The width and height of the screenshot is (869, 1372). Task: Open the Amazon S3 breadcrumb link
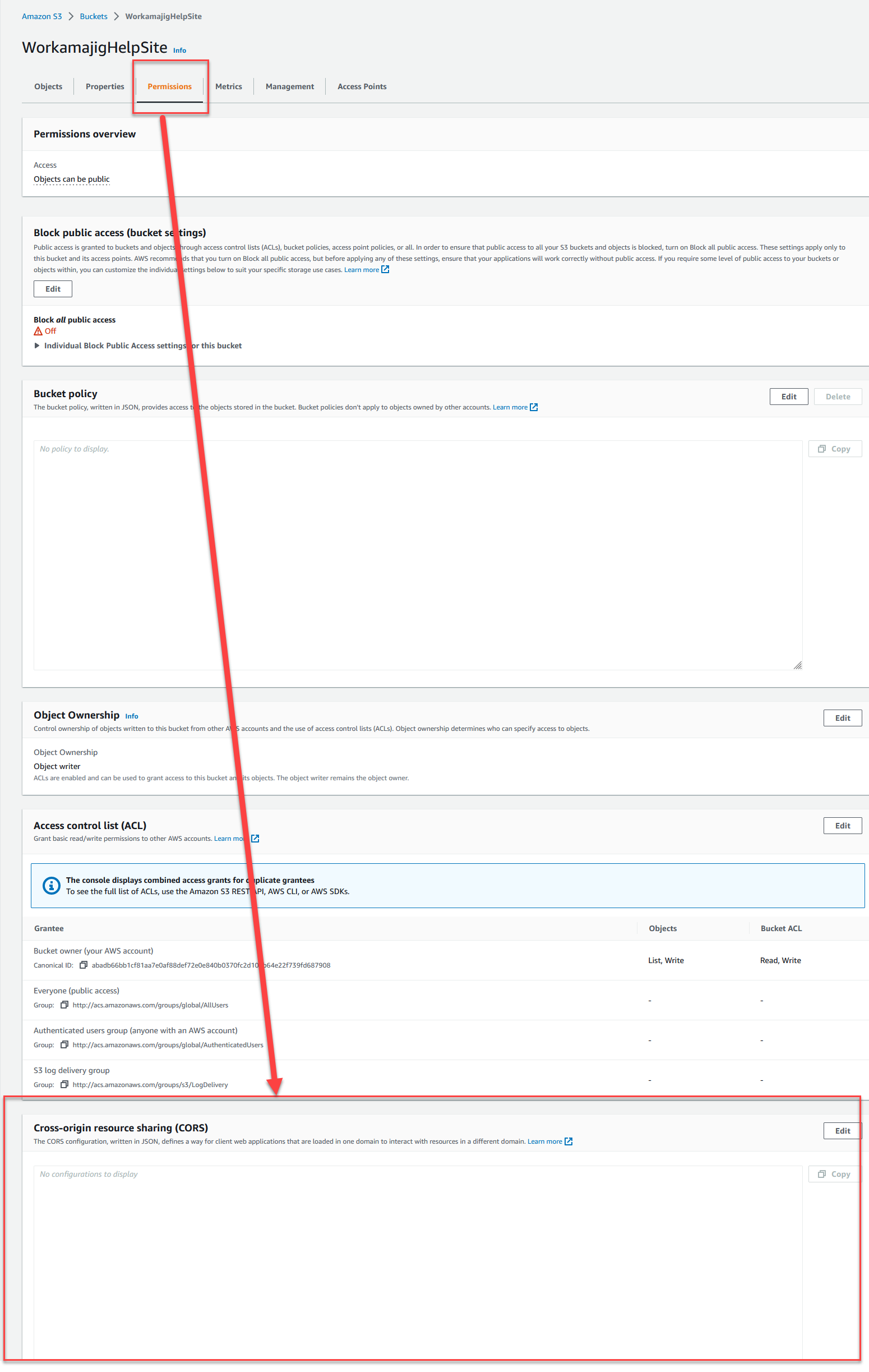point(41,16)
